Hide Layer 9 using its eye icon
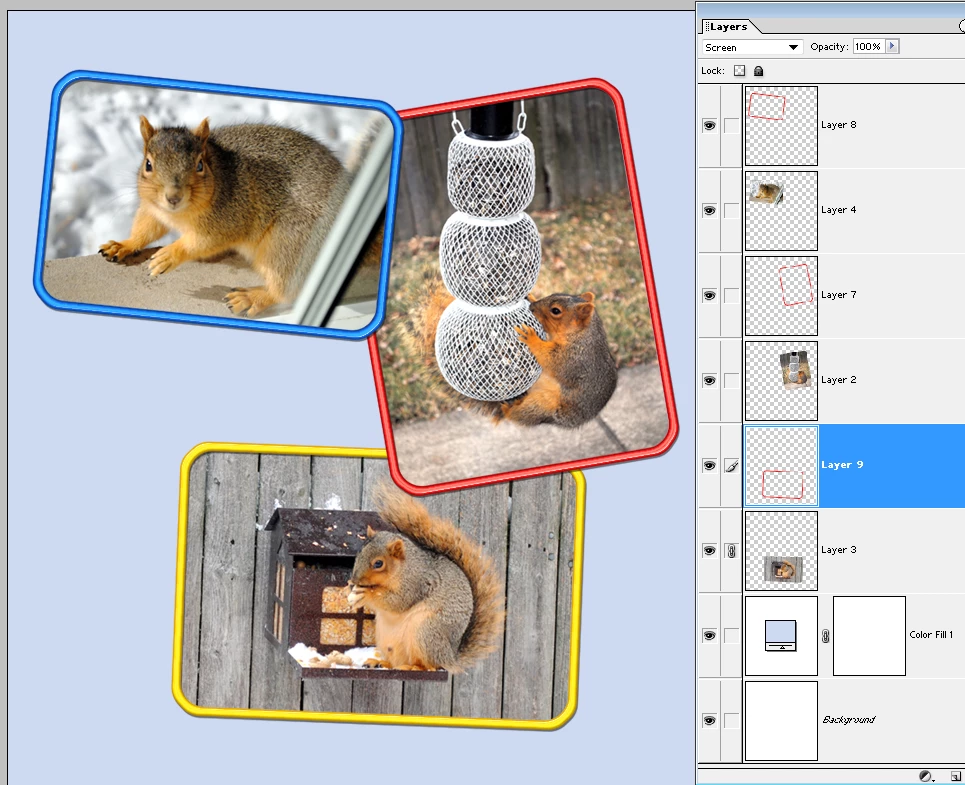Image resolution: width=965 pixels, height=785 pixels. (x=710, y=465)
